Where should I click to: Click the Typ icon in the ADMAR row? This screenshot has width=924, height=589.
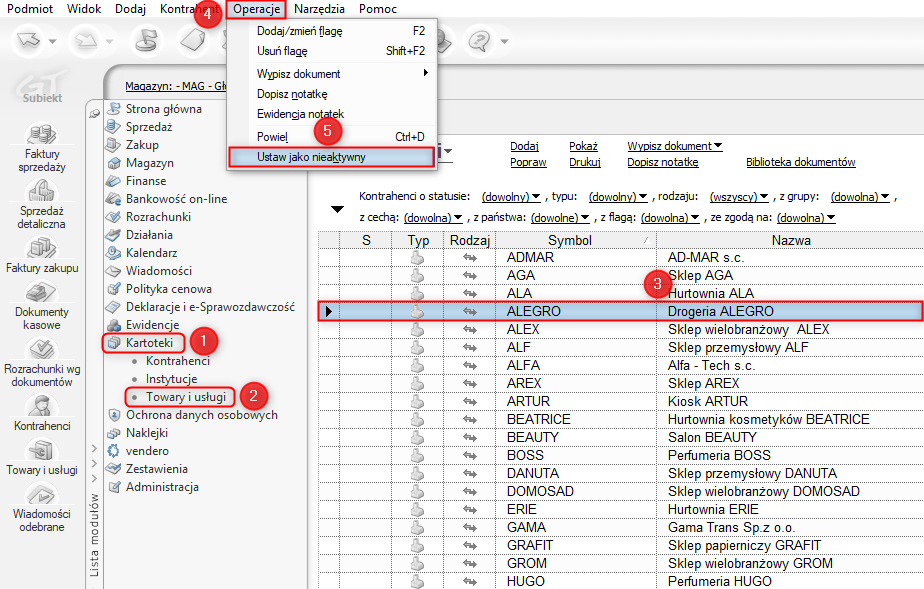(417, 257)
